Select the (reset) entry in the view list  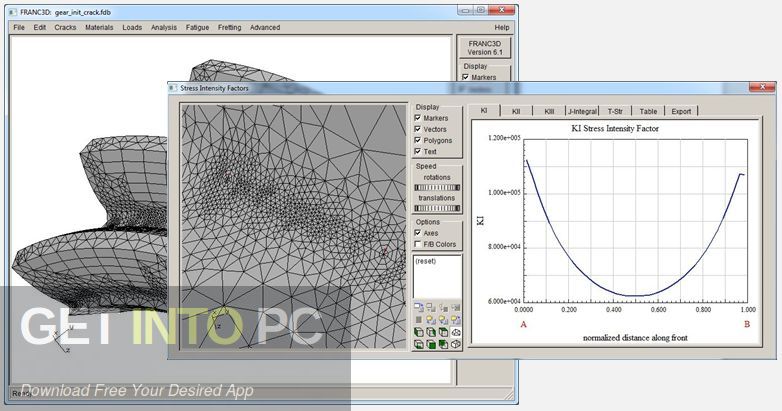tap(425, 261)
